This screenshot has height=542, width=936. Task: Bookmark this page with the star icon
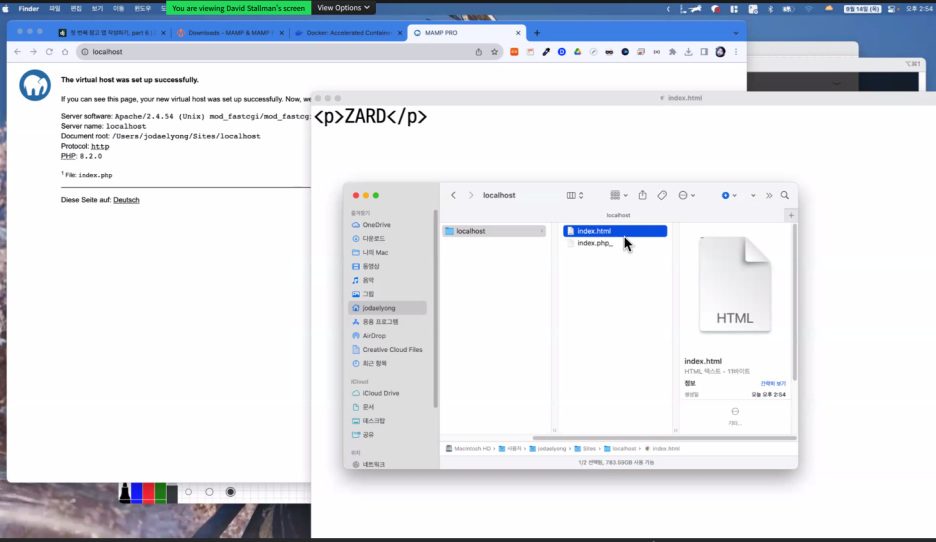pos(494,52)
